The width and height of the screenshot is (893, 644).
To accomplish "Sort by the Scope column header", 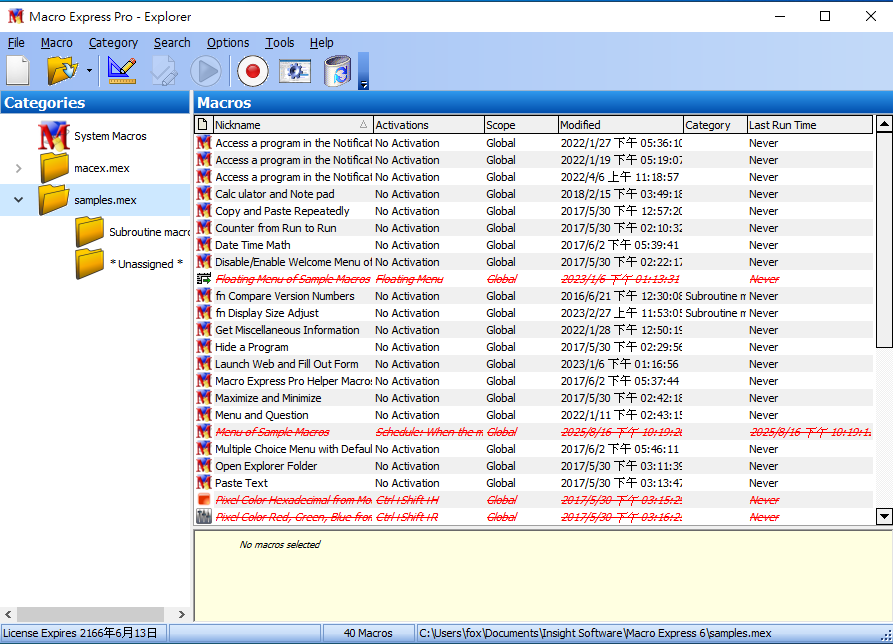I will (x=521, y=125).
